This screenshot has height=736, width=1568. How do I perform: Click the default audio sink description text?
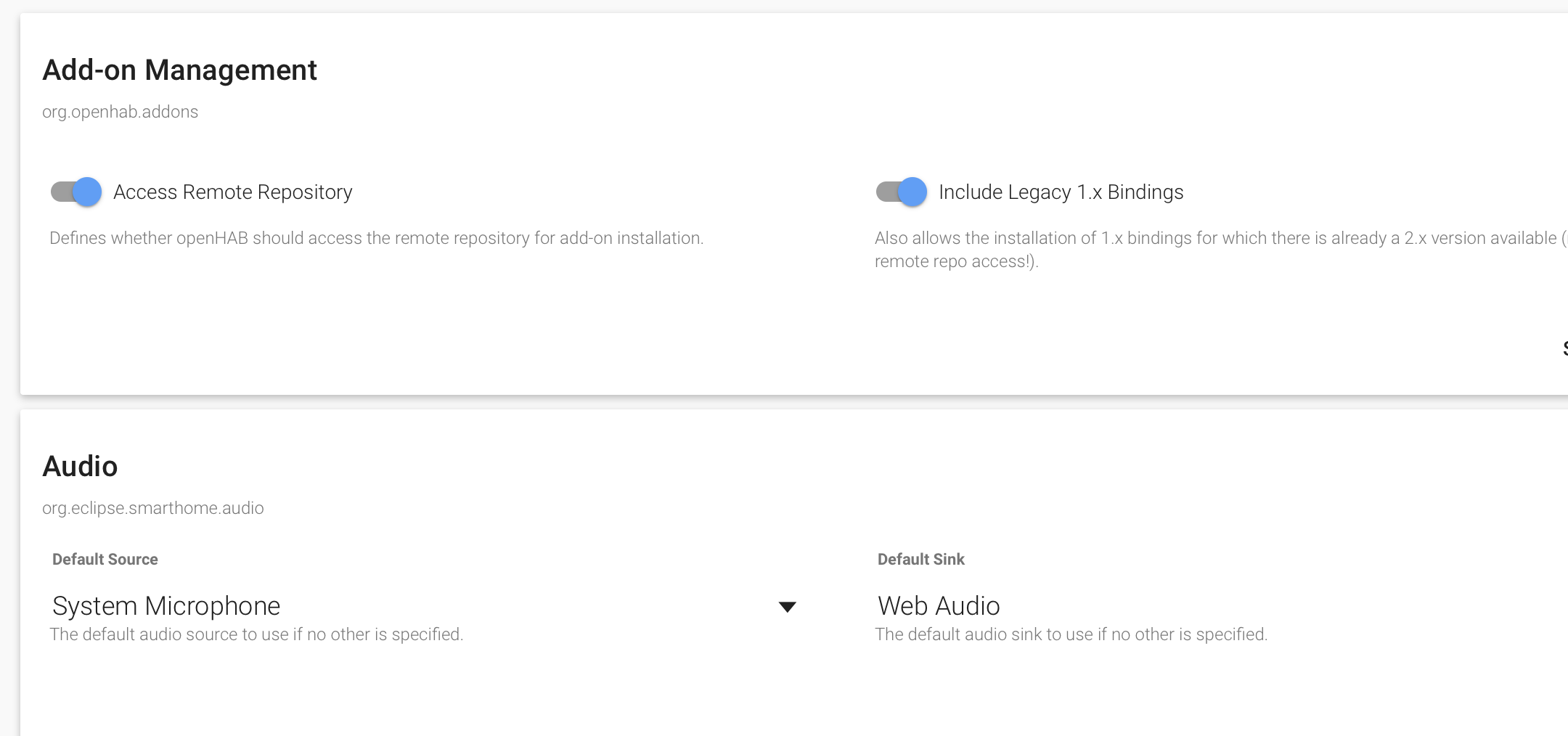1072,634
